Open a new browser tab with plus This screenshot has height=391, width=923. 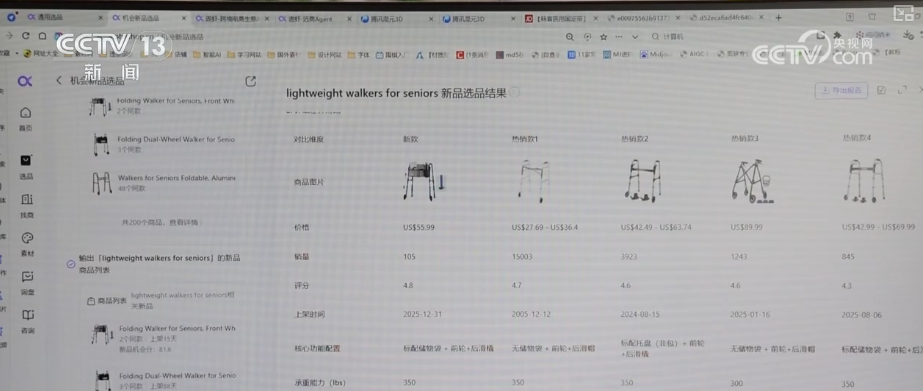(x=779, y=18)
